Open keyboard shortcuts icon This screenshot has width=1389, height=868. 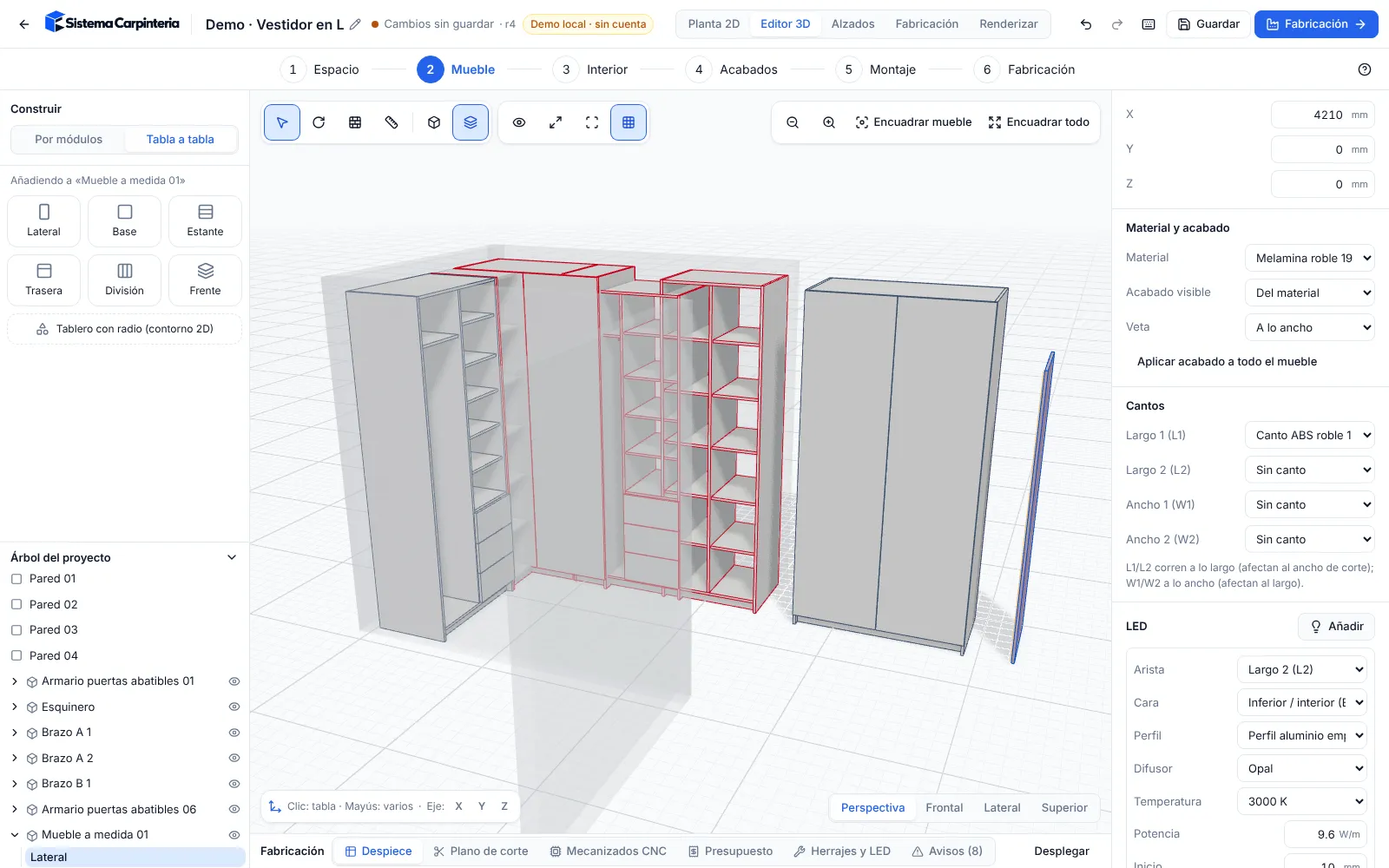click(x=1149, y=24)
